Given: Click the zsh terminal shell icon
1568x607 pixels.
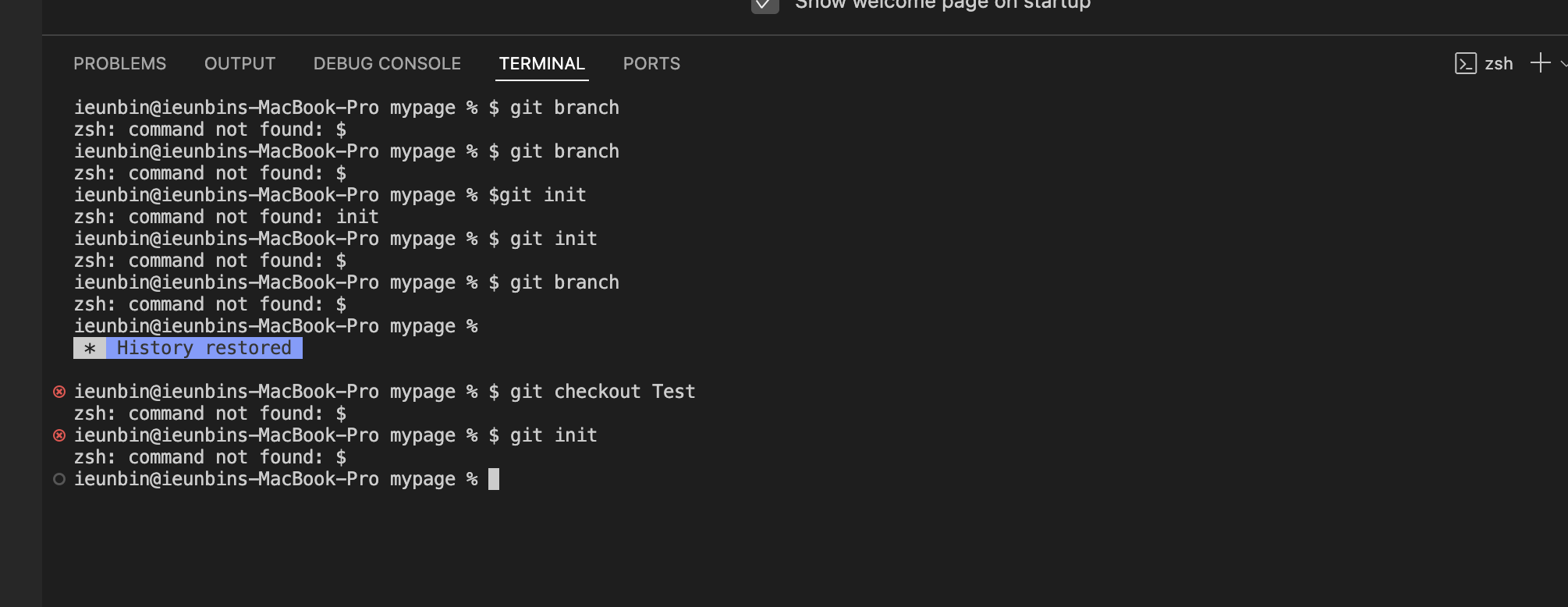Looking at the screenshot, I should pyautogui.click(x=1465, y=63).
